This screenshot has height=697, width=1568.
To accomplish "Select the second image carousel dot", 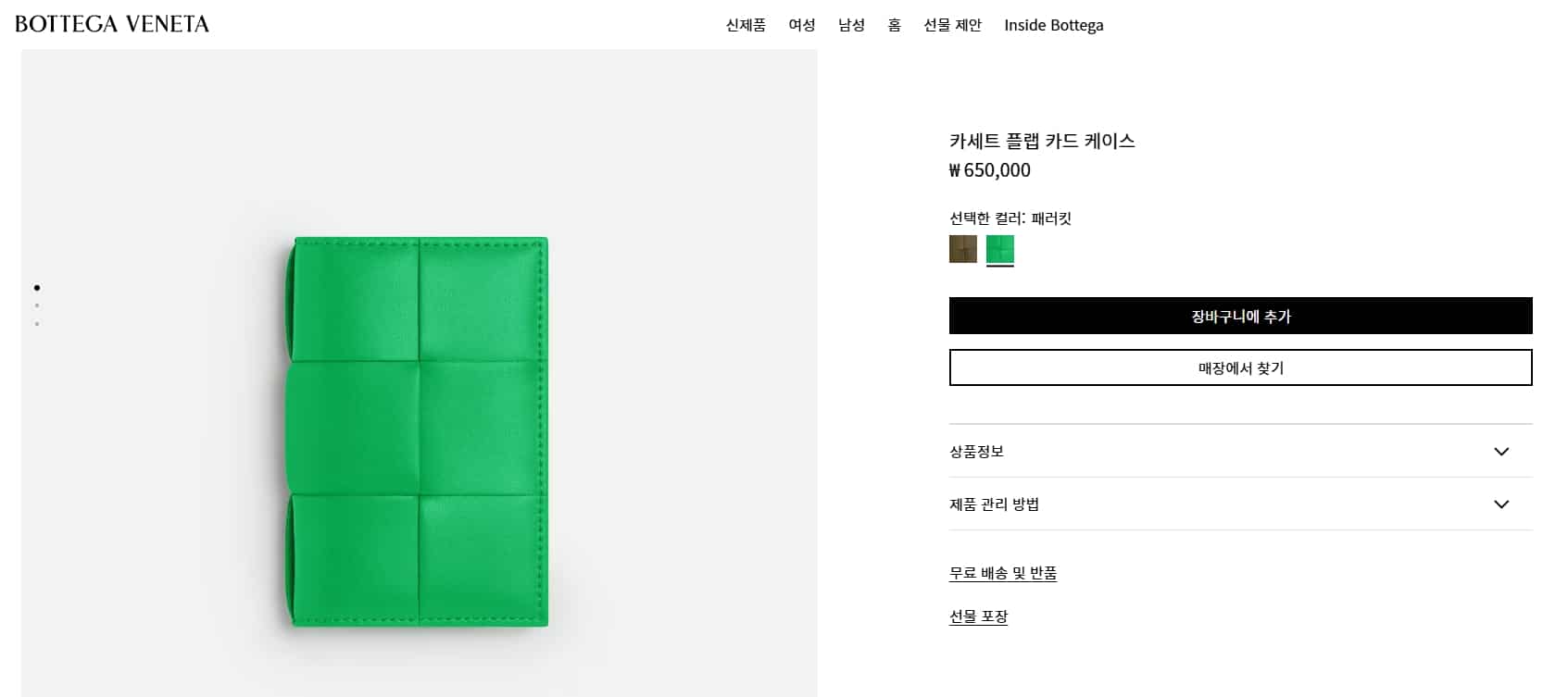I will tap(37, 305).
